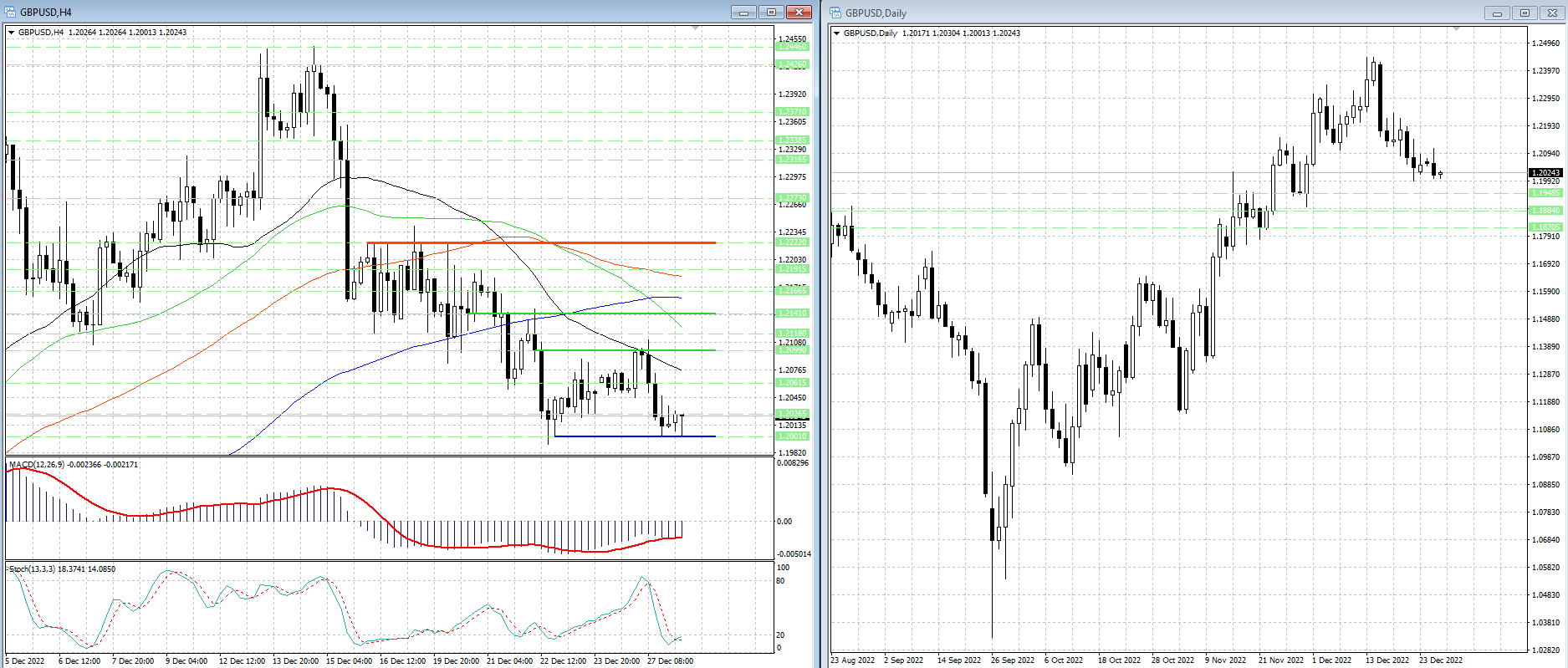Select the blue horizontal support line near 1.20010
Screen dimensions: 1568x668
pyautogui.click(x=635, y=436)
